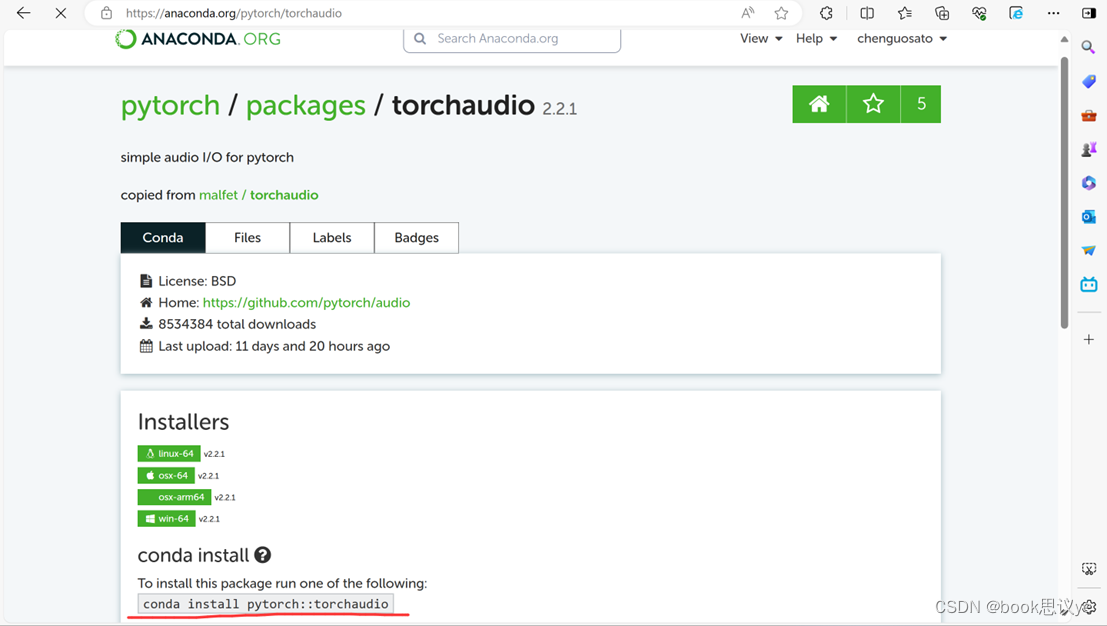Toggle the sidebar panel icon at top right
This screenshot has width=1107, height=626.
click(x=1089, y=13)
